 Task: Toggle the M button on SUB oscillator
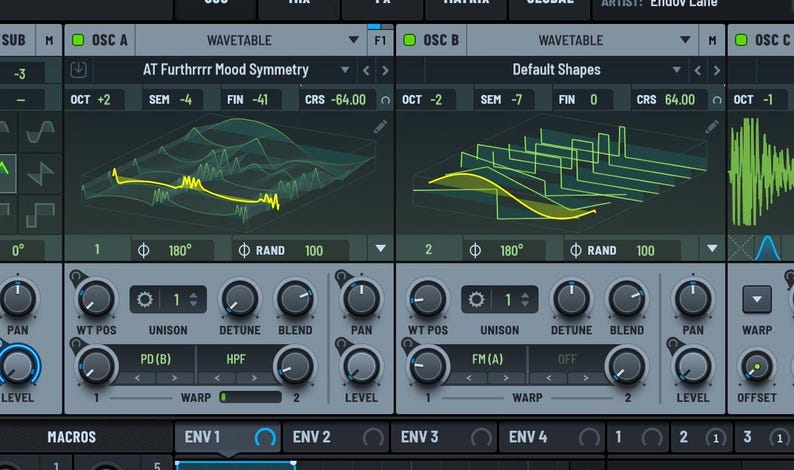pos(49,40)
